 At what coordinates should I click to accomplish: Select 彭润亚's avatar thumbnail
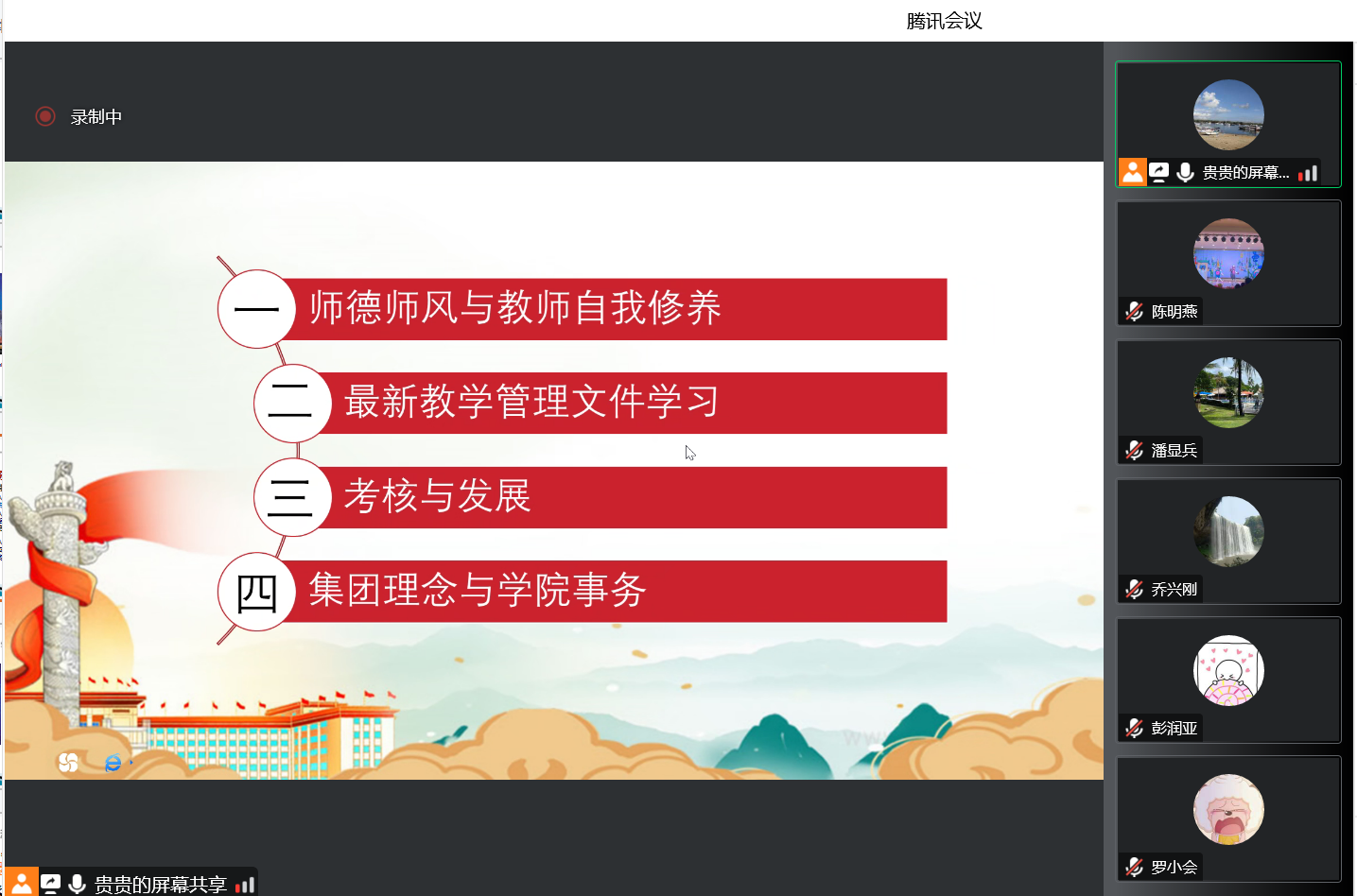pyautogui.click(x=1228, y=670)
